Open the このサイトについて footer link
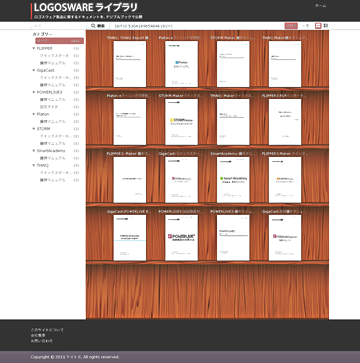 (x=47, y=330)
